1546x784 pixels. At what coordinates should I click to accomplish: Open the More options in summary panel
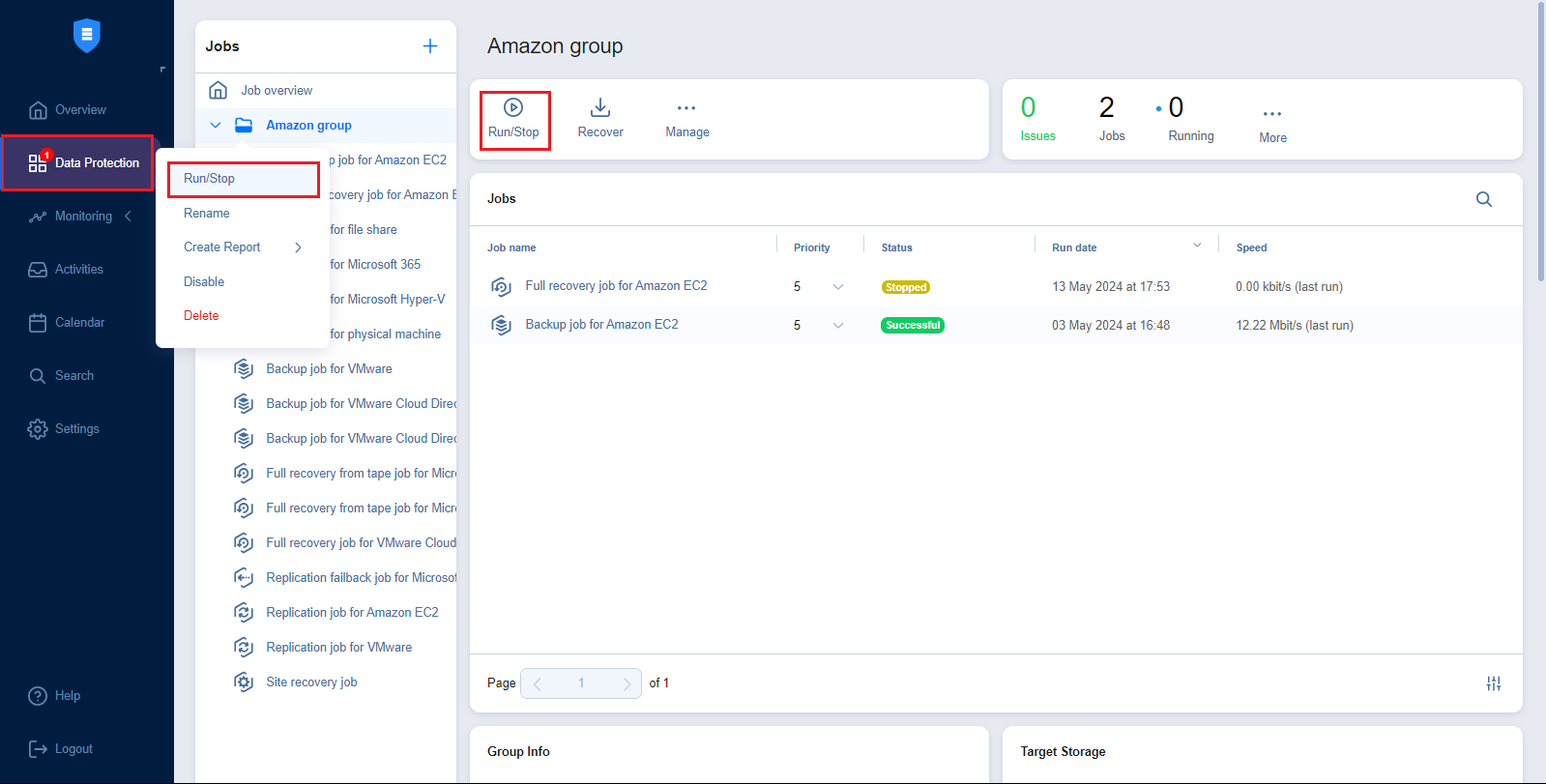pos(1272,115)
